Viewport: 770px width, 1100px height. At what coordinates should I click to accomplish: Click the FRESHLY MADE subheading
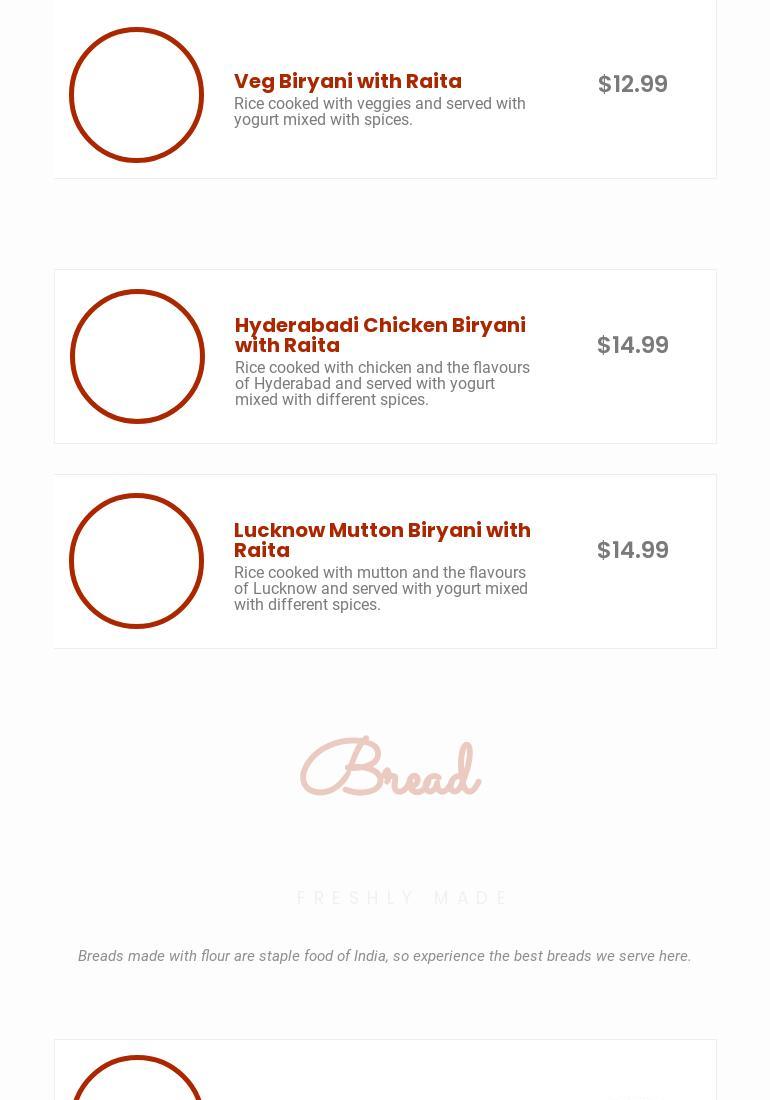(x=403, y=898)
